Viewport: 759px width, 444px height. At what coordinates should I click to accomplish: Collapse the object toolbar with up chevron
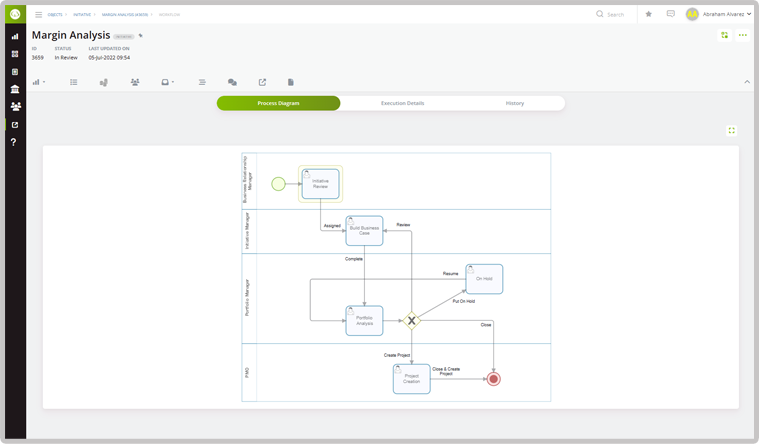pyautogui.click(x=747, y=82)
